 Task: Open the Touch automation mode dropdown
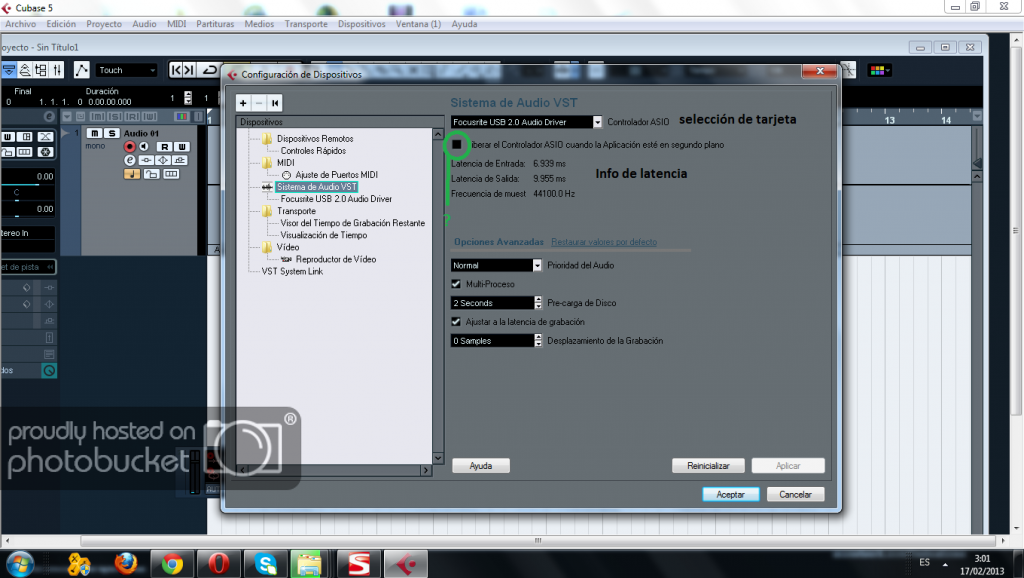pos(126,70)
